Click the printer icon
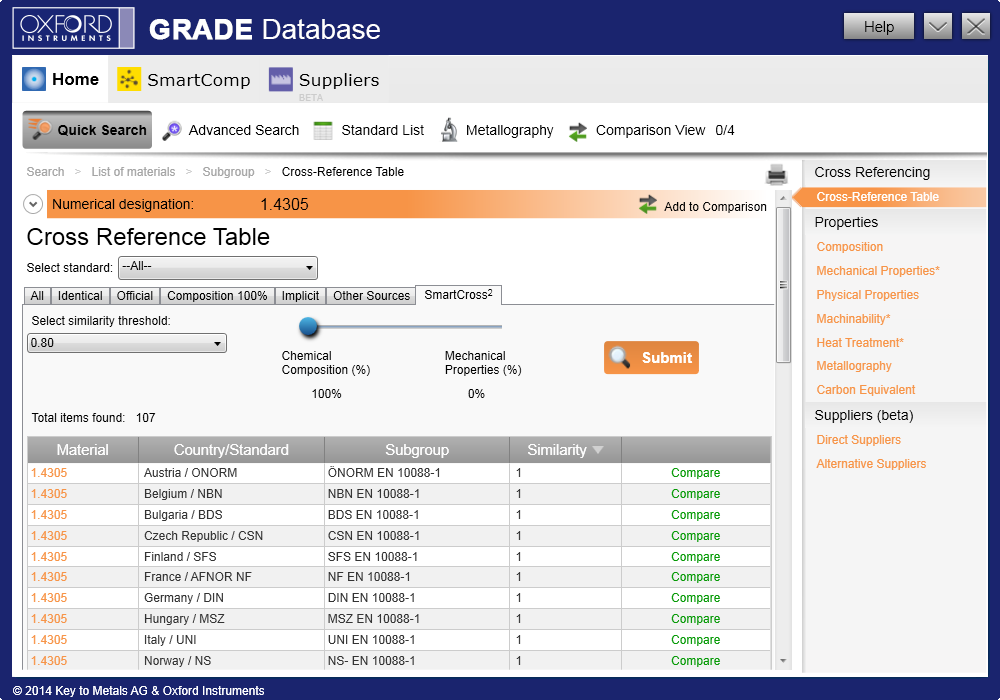This screenshot has height=700, width=1000. (x=776, y=174)
